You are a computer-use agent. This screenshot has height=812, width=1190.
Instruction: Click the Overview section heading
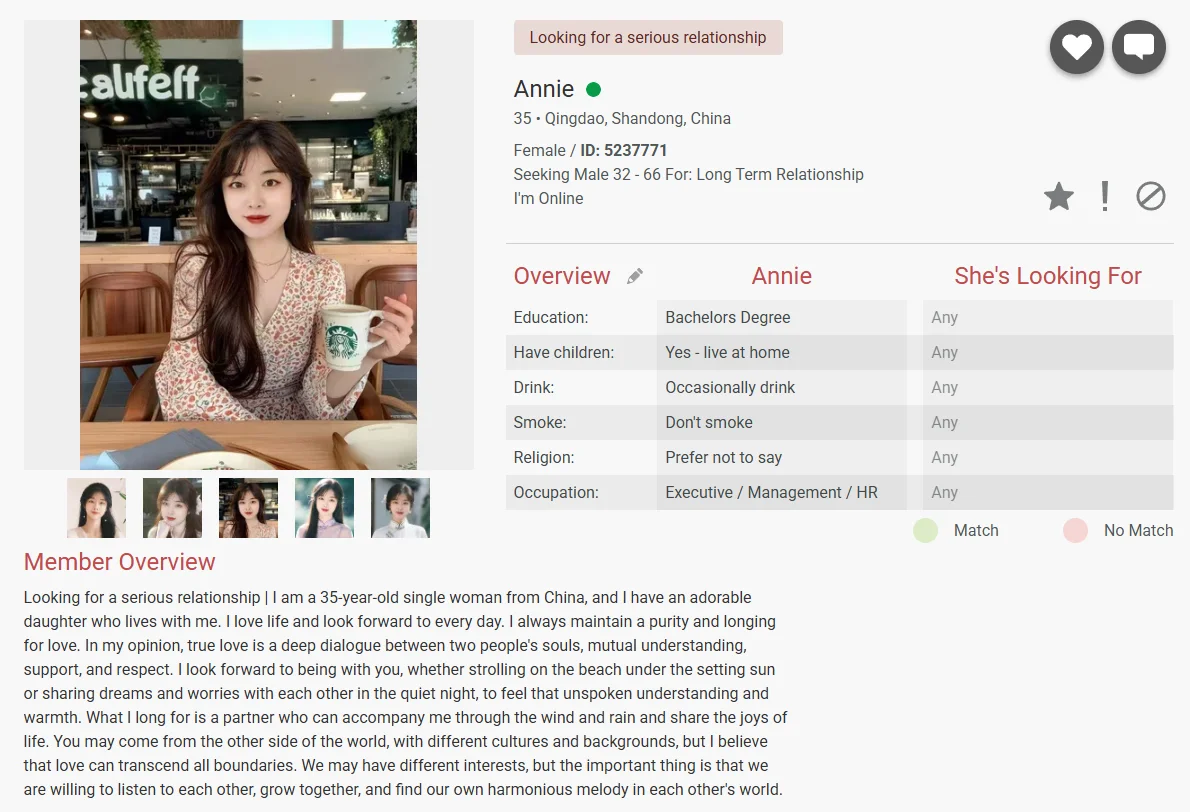coord(562,276)
